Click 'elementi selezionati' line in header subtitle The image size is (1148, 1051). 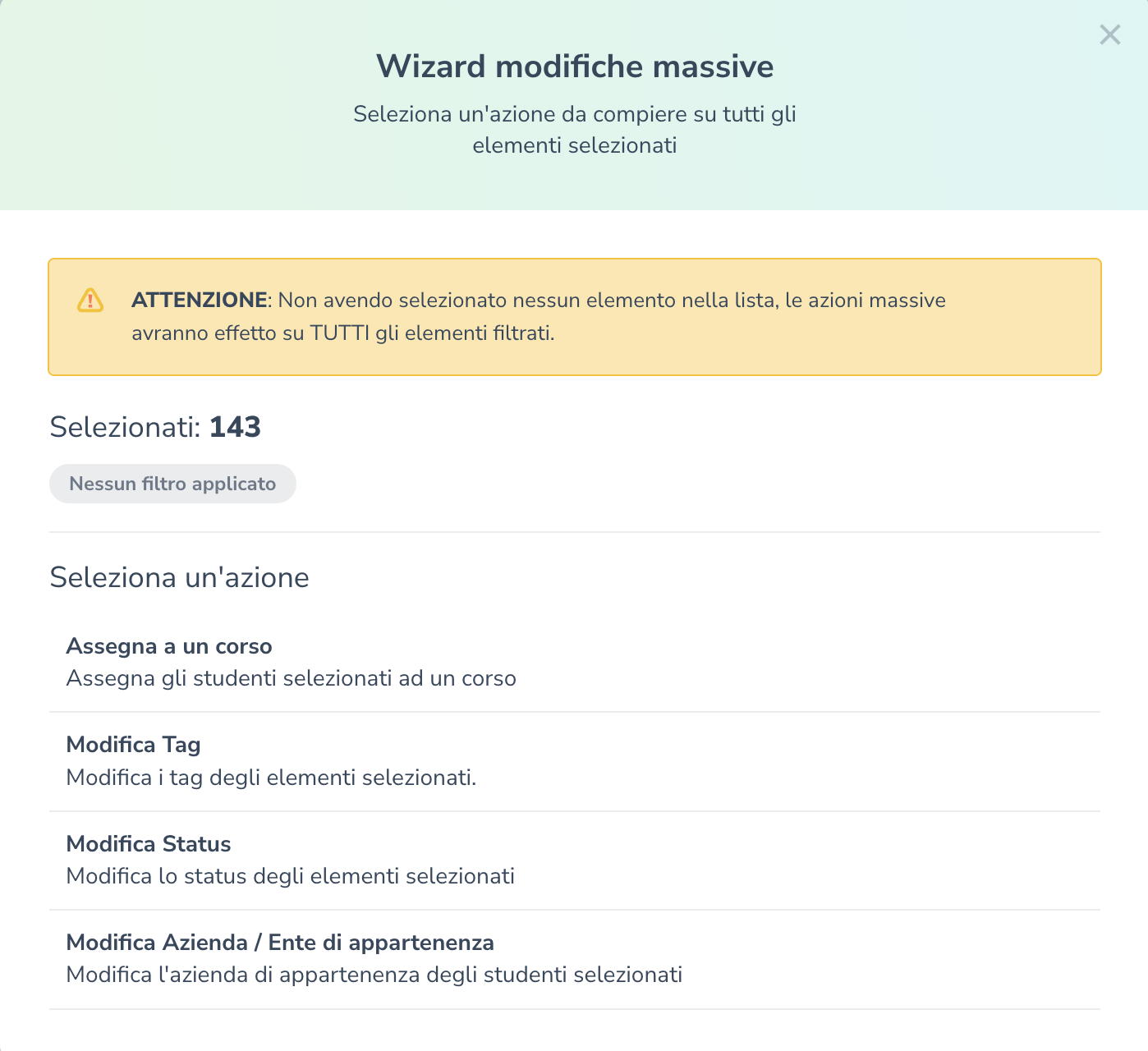pyautogui.click(x=575, y=146)
